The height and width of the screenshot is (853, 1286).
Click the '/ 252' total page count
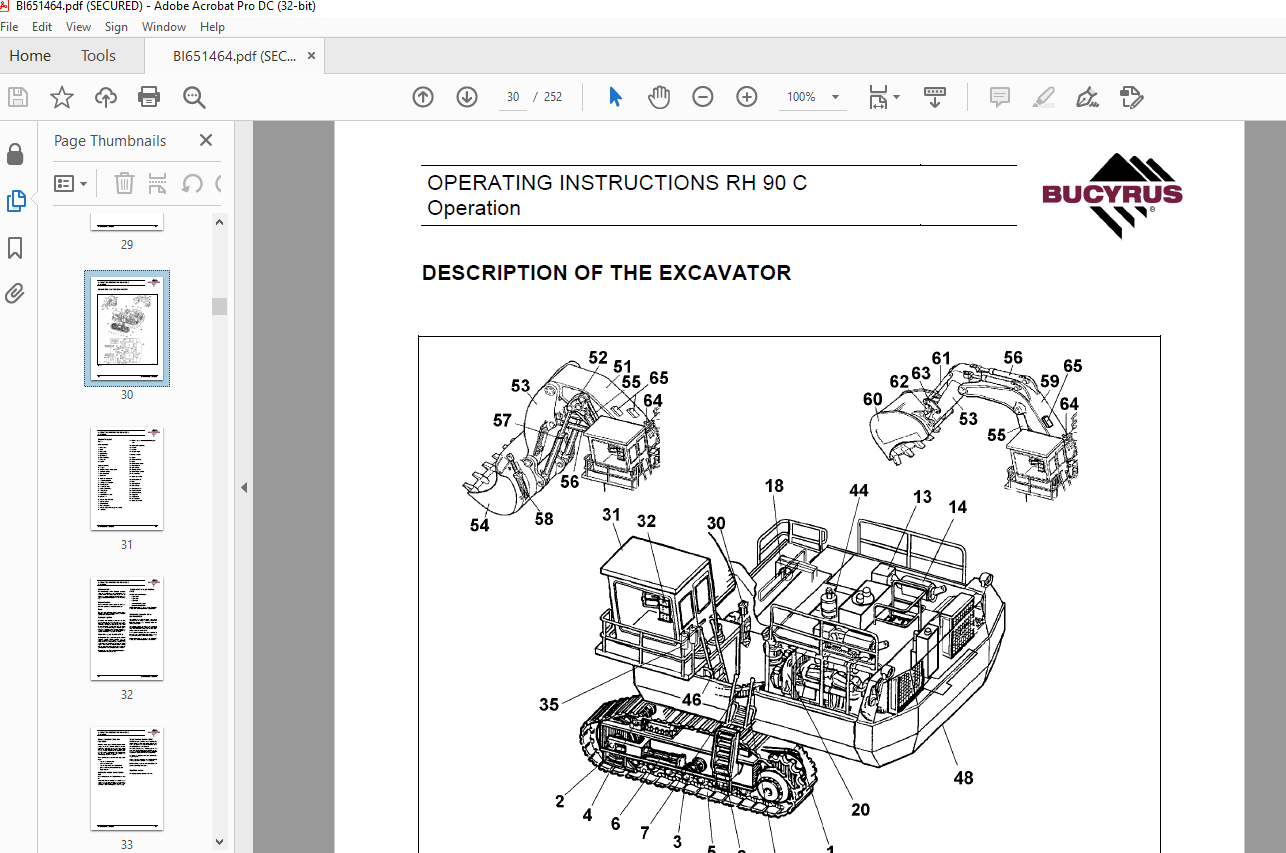click(548, 97)
